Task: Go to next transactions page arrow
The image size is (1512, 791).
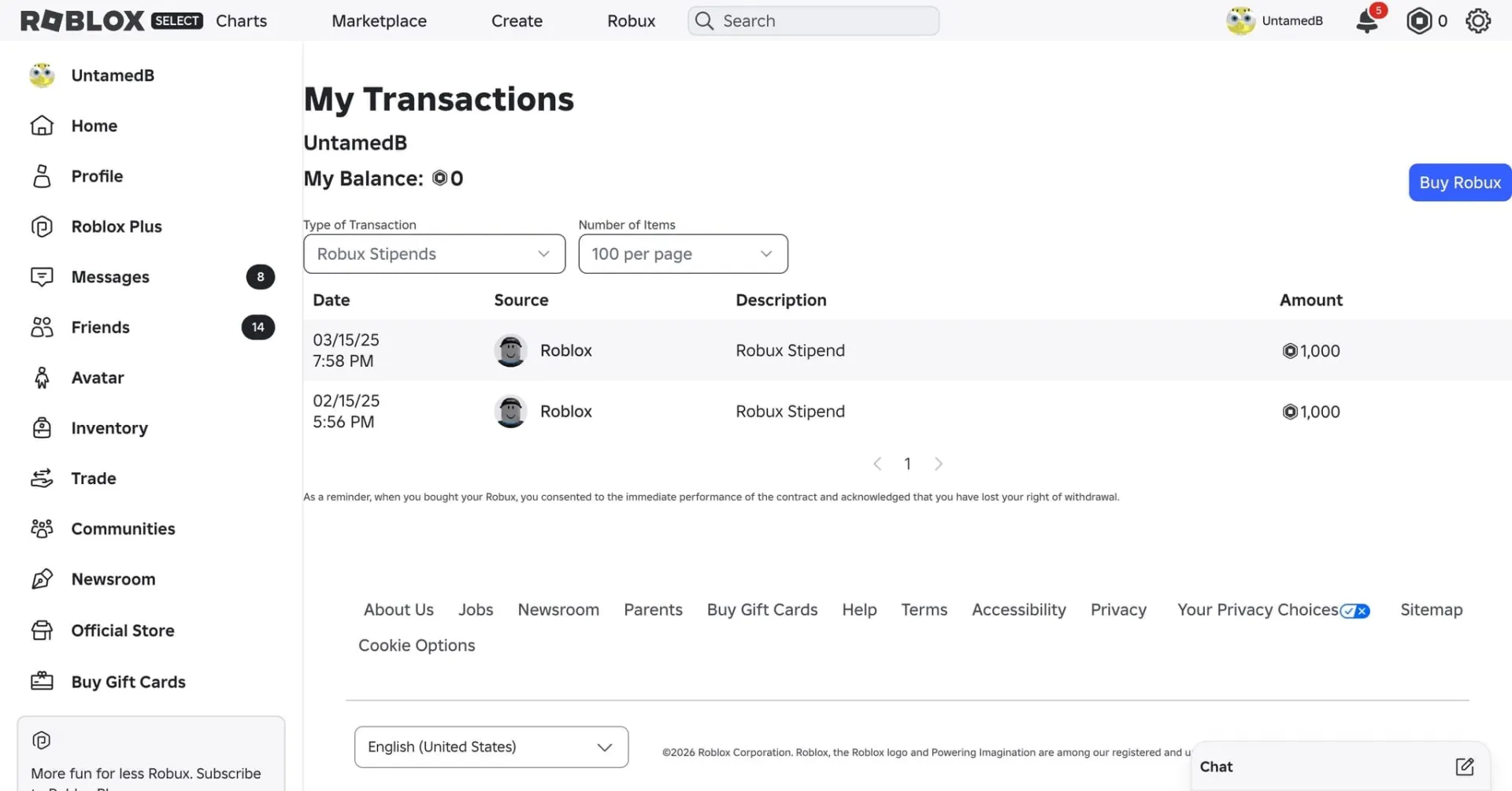Action: coord(938,464)
